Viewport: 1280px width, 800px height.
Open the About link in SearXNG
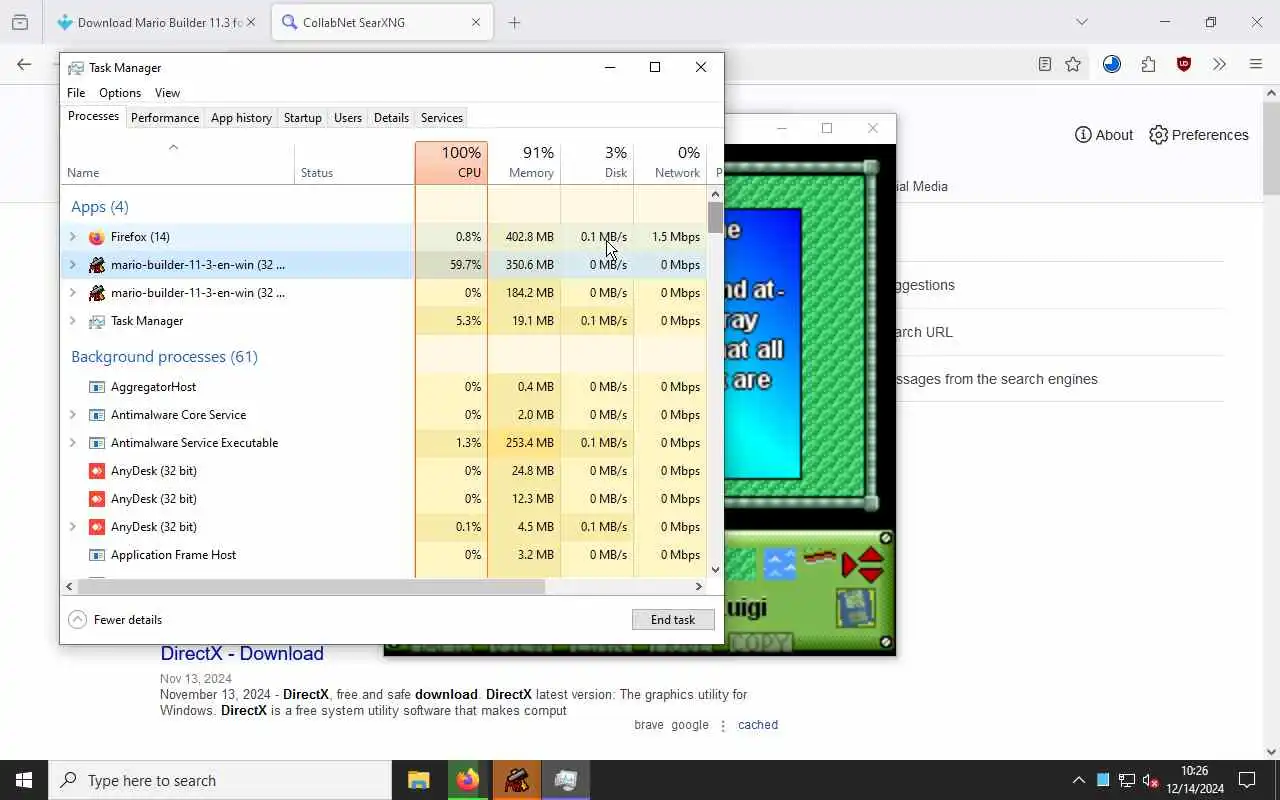pyautogui.click(x=1104, y=135)
